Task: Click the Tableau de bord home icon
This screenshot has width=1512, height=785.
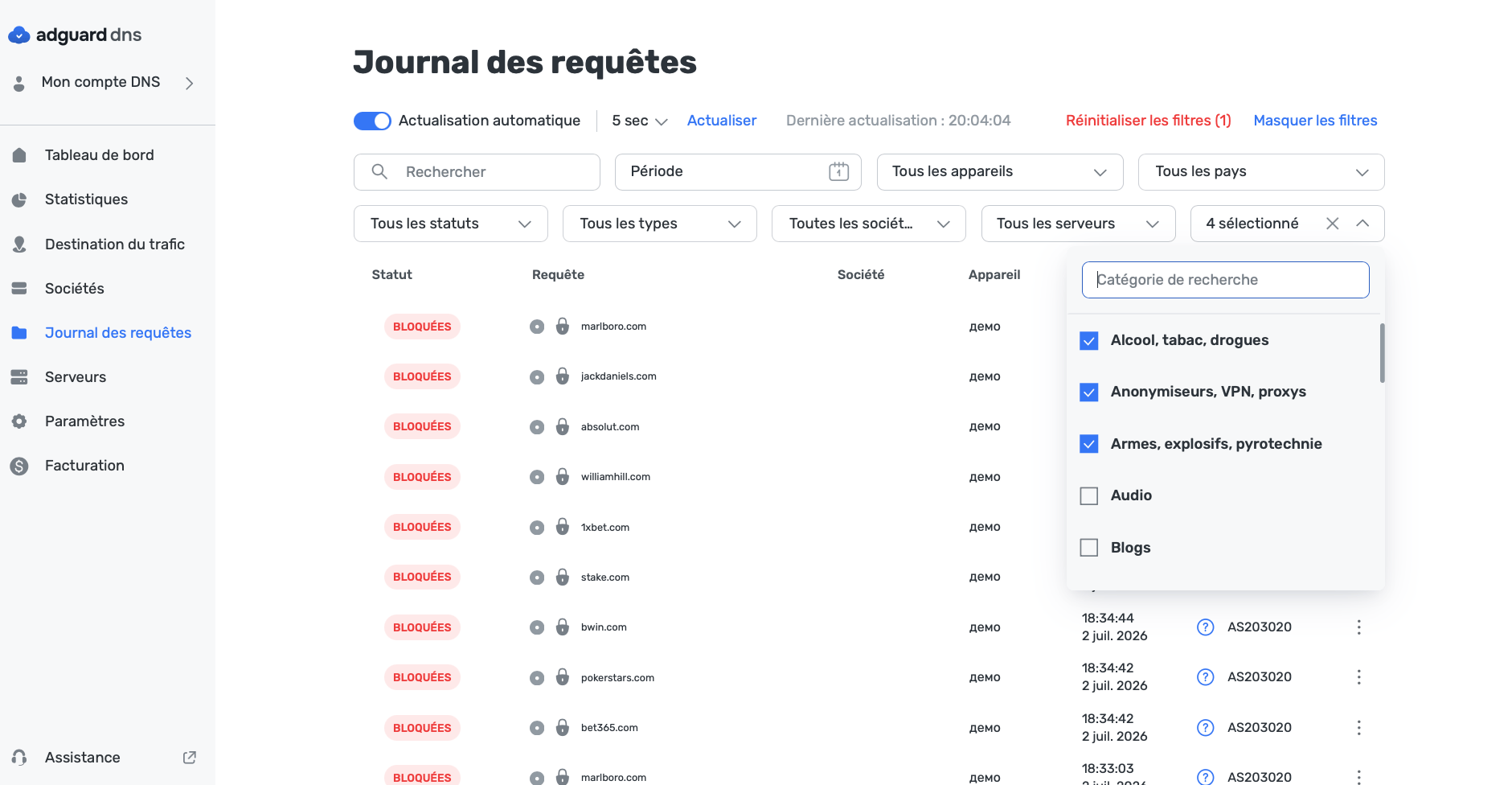Action: point(19,155)
